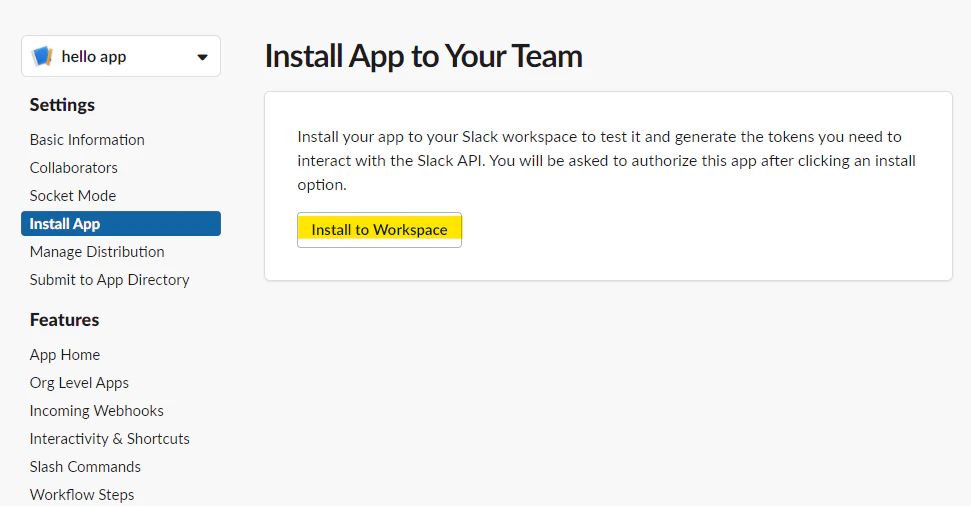The height and width of the screenshot is (506, 971).
Task: Navigate to App Home feature
Action: 64,355
